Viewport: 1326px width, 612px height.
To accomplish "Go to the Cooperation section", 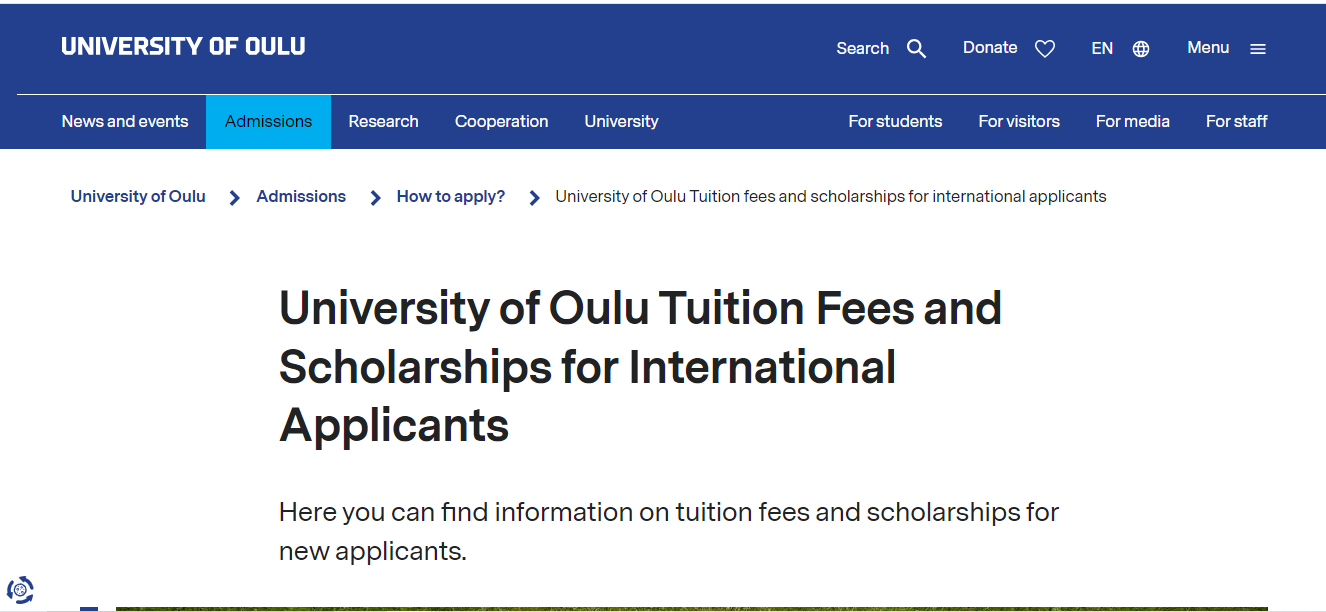I will point(501,122).
